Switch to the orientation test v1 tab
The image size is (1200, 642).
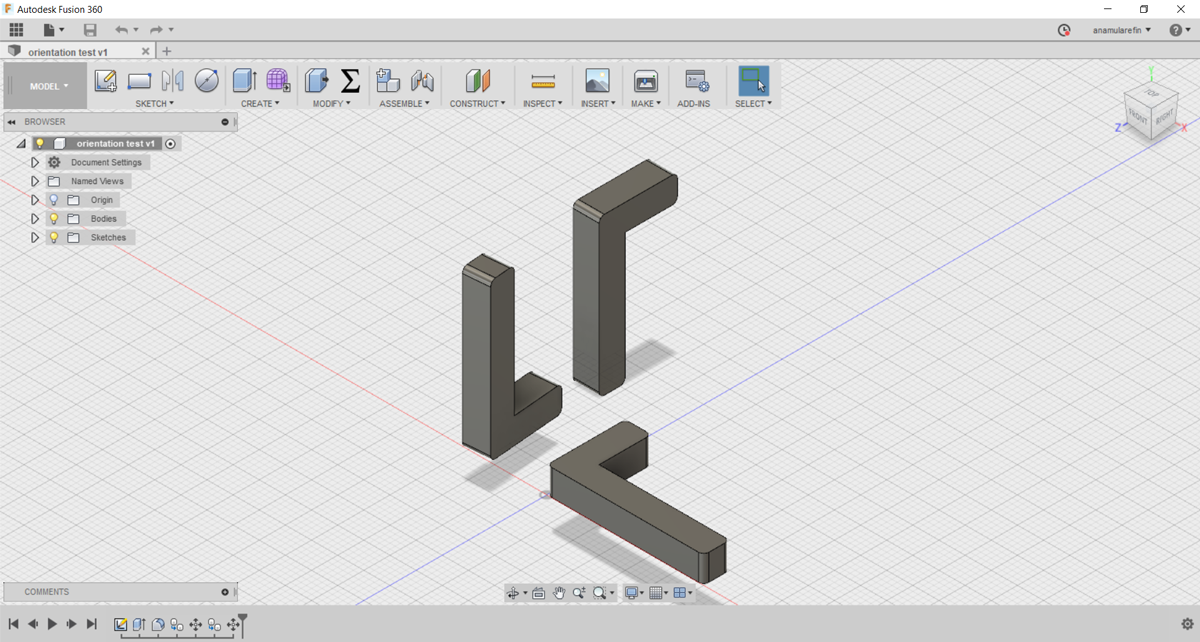pyautogui.click(x=68, y=51)
